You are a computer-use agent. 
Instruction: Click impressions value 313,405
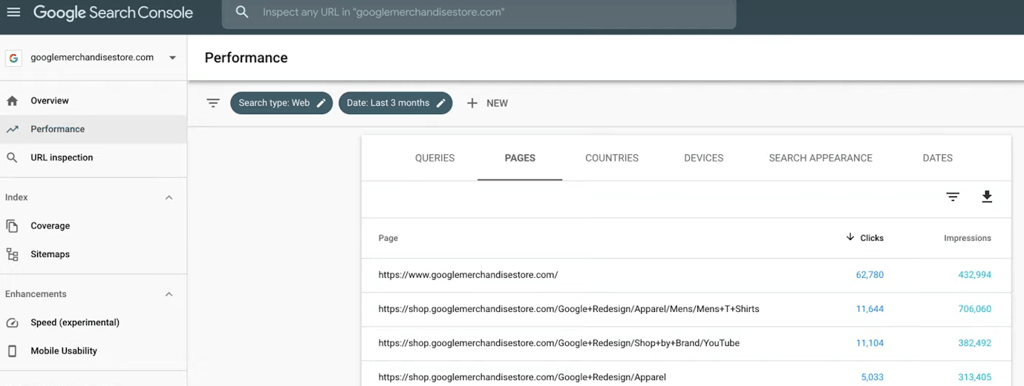975,377
